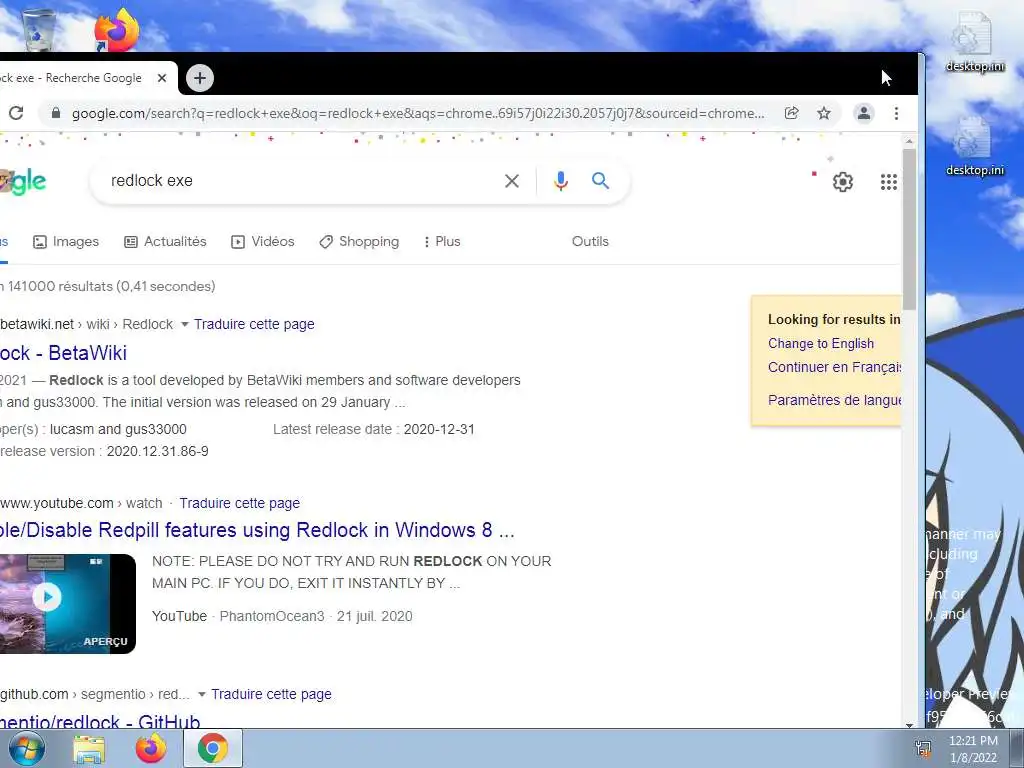Select the Recycle Bin desktop icon

39,29
